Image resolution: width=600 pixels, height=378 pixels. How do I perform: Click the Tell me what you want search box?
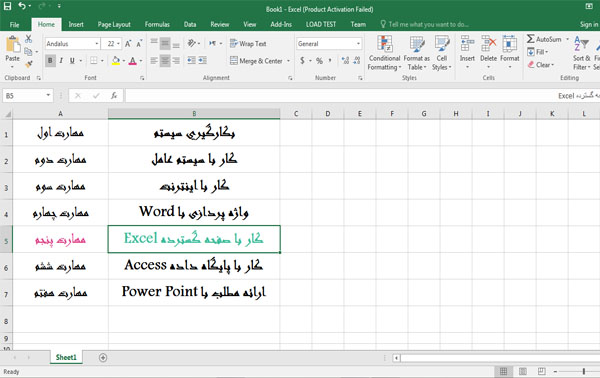click(x=424, y=24)
